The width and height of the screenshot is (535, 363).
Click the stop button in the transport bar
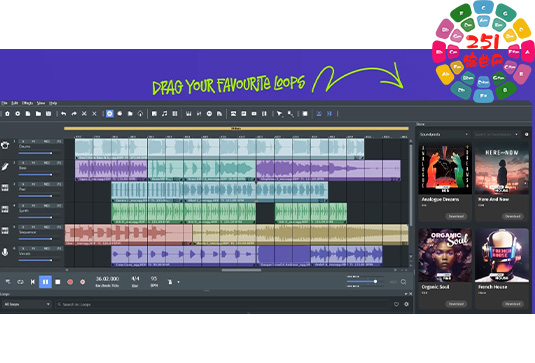click(x=58, y=282)
